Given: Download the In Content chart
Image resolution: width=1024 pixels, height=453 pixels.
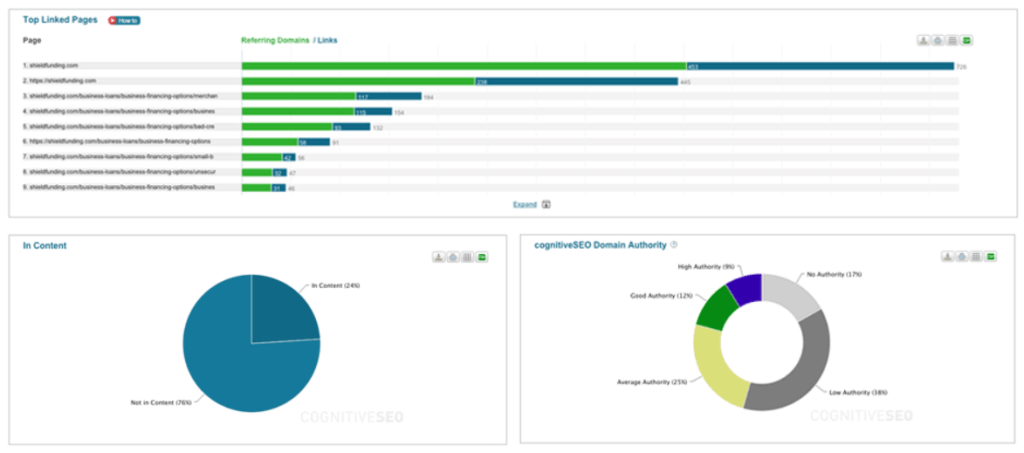Looking at the screenshot, I should pos(438,257).
